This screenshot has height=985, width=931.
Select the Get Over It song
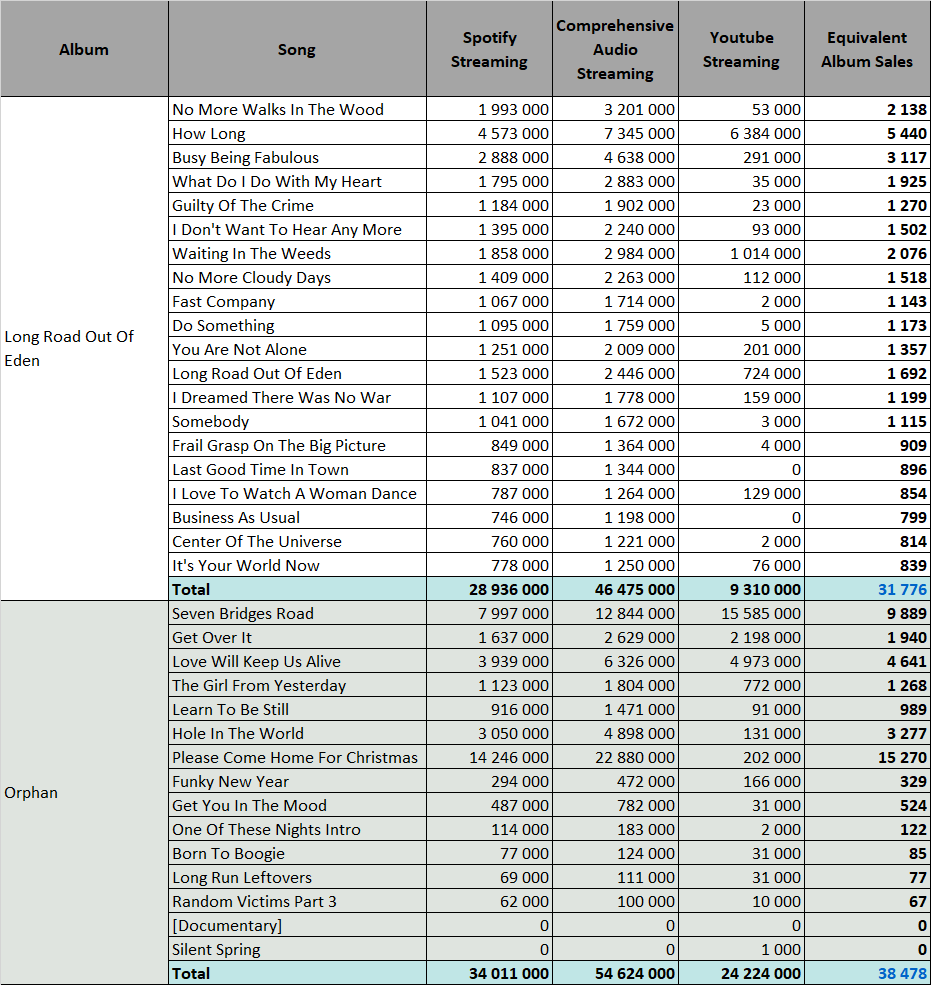(x=297, y=637)
